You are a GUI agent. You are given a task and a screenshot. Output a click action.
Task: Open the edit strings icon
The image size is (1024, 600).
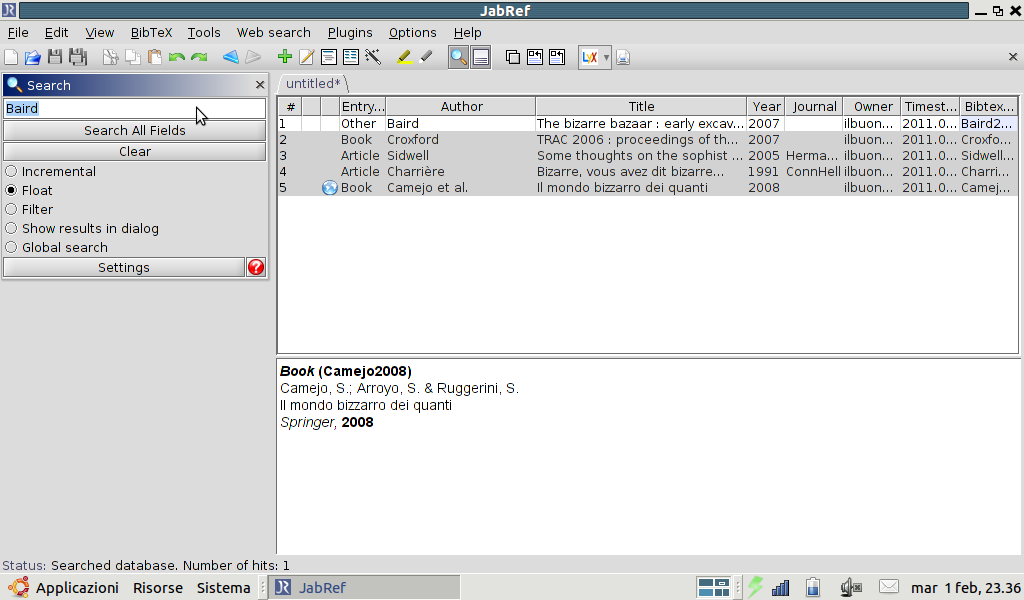351,57
